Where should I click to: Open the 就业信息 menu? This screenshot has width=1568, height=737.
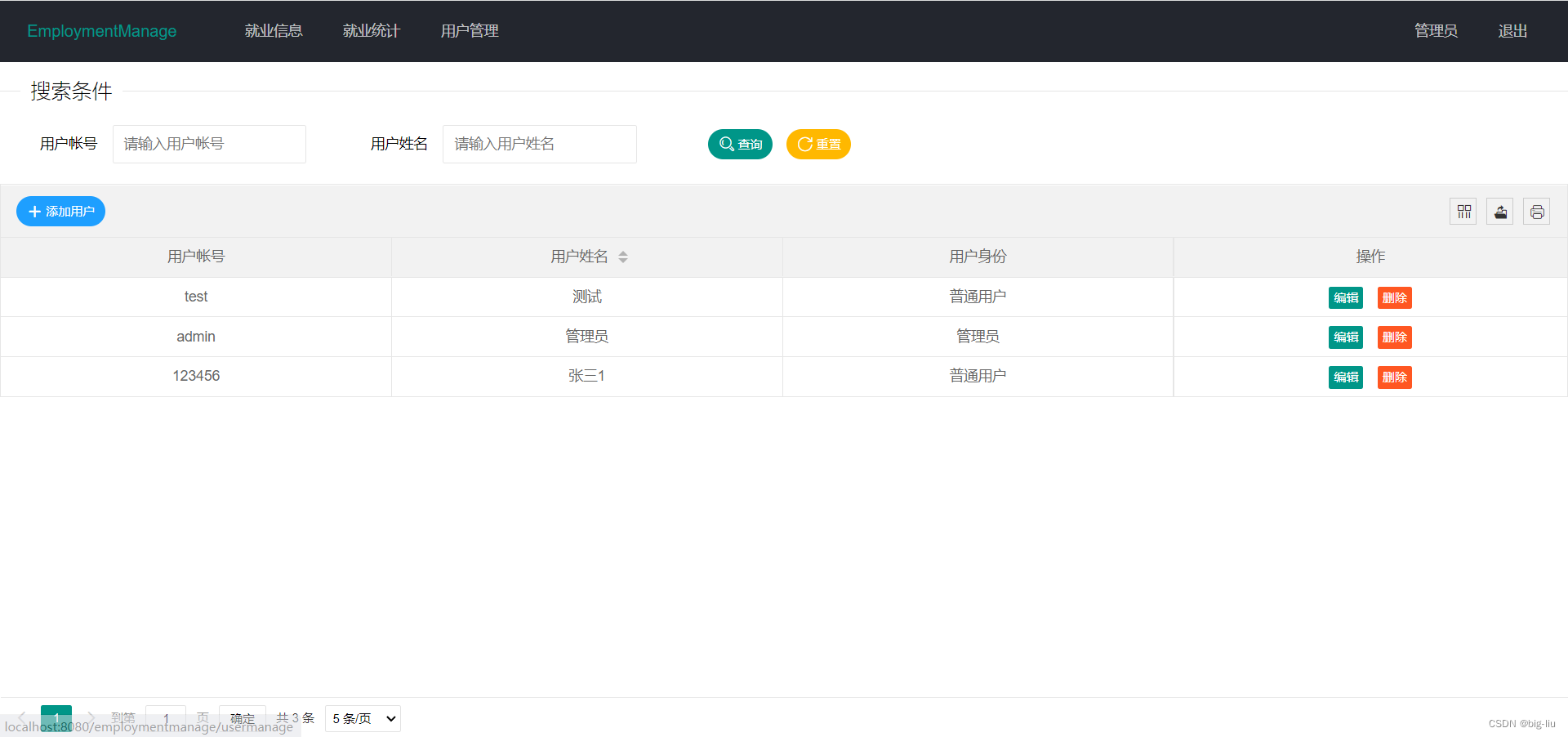click(274, 31)
